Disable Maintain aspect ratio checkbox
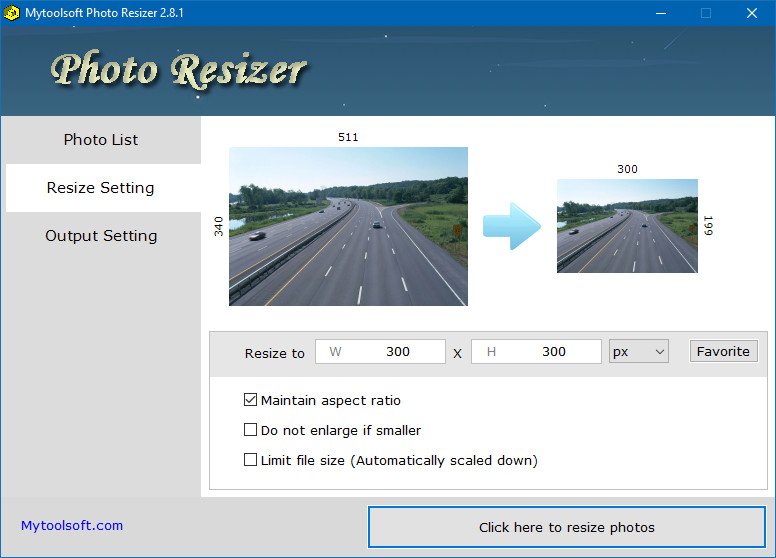Image resolution: width=776 pixels, height=558 pixels. [x=250, y=400]
